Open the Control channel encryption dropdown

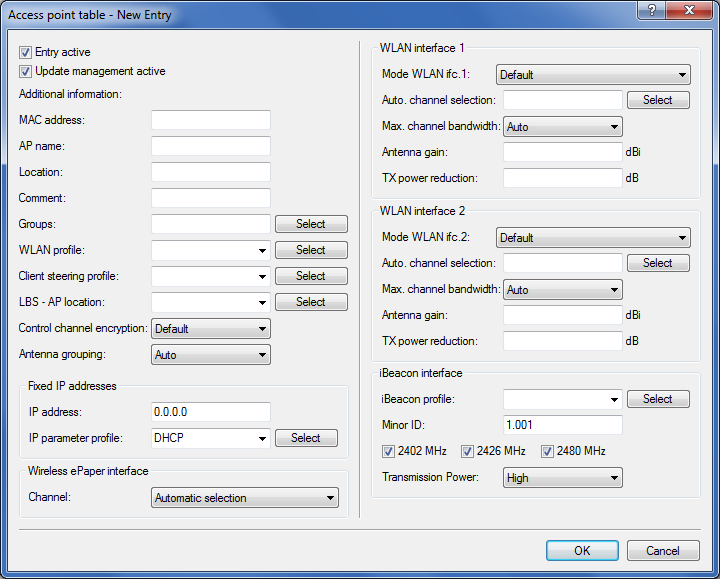(x=211, y=329)
